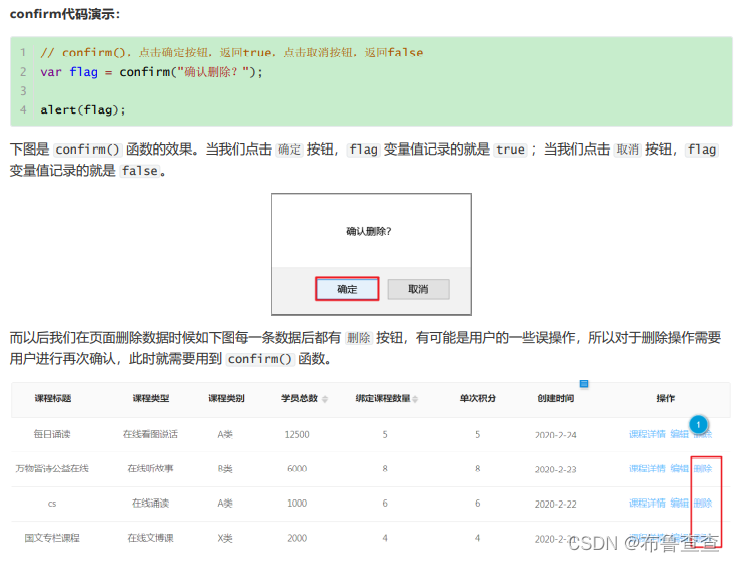The height and width of the screenshot is (562, 734).
Task: Click the 1000 student count cell
Action: tap(297, 504)
